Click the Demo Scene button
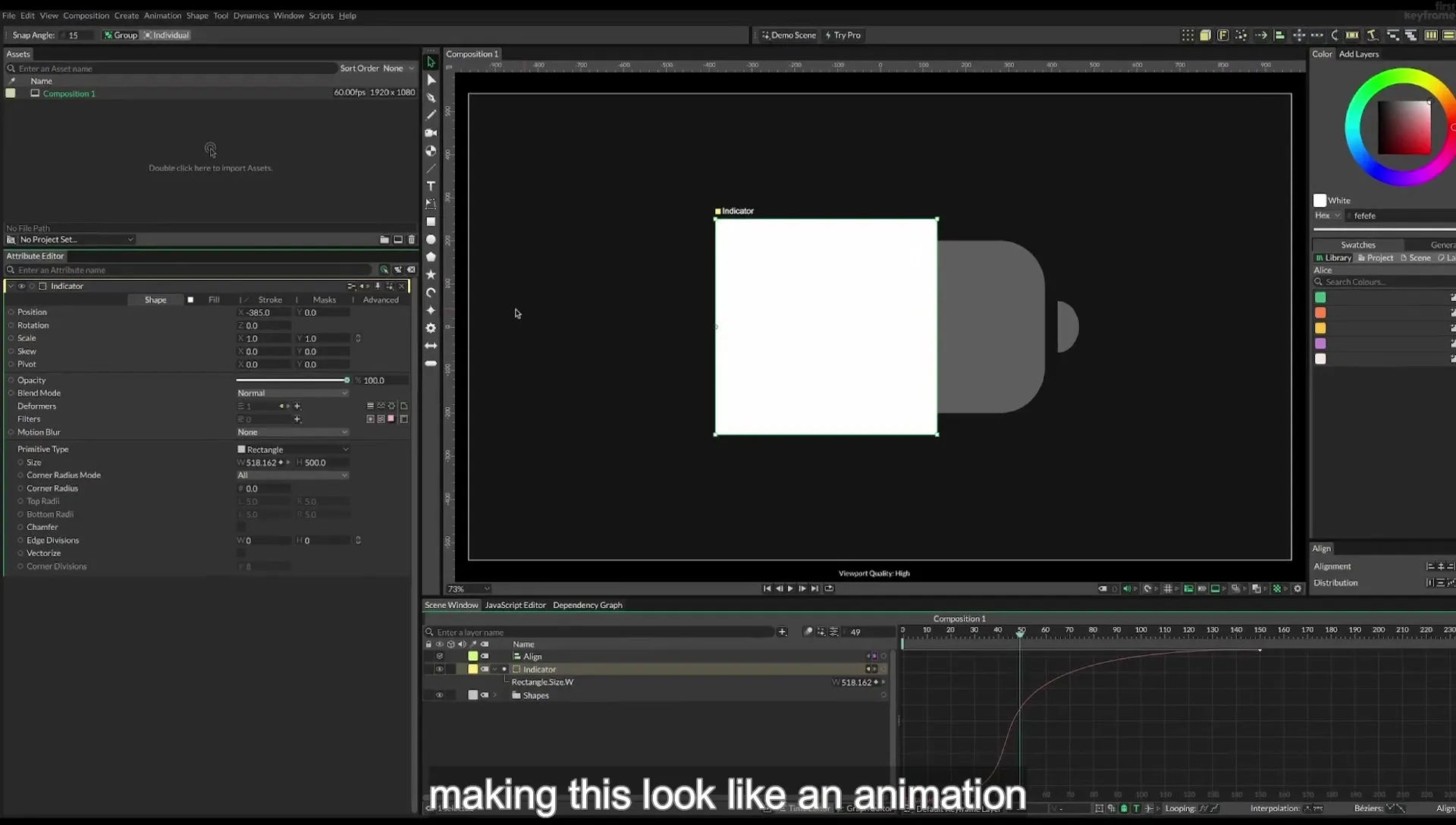The image size is (1456, 825). click(789, 35)
